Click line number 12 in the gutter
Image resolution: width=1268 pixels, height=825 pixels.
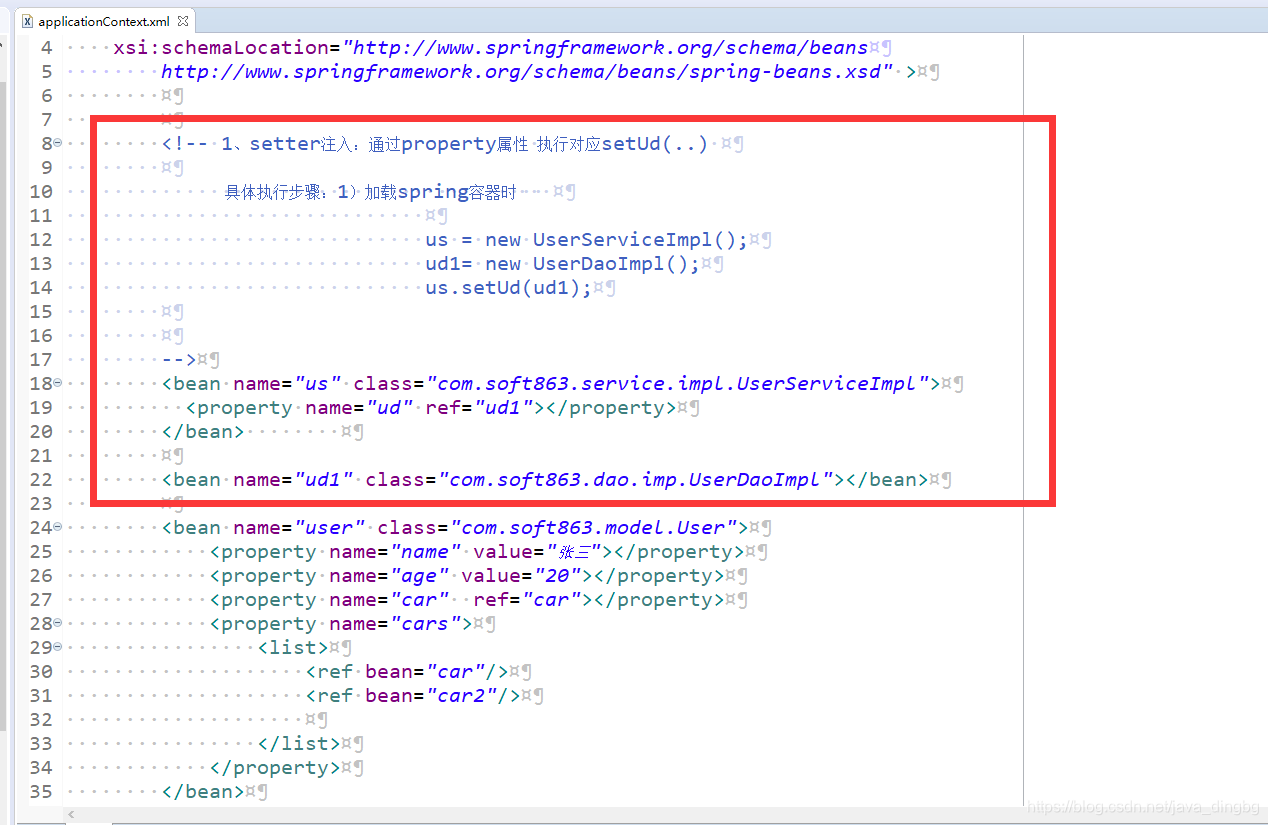(41, 240)
